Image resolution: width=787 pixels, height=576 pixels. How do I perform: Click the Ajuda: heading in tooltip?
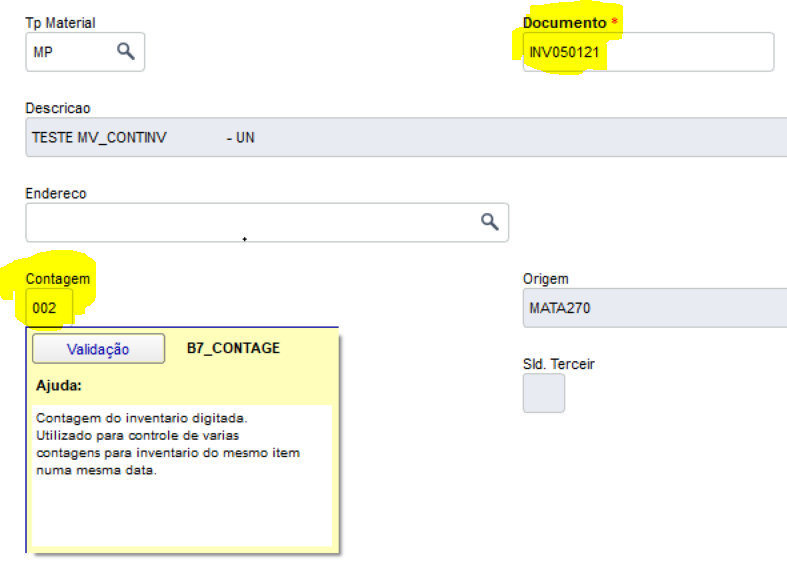coord(59,385)
